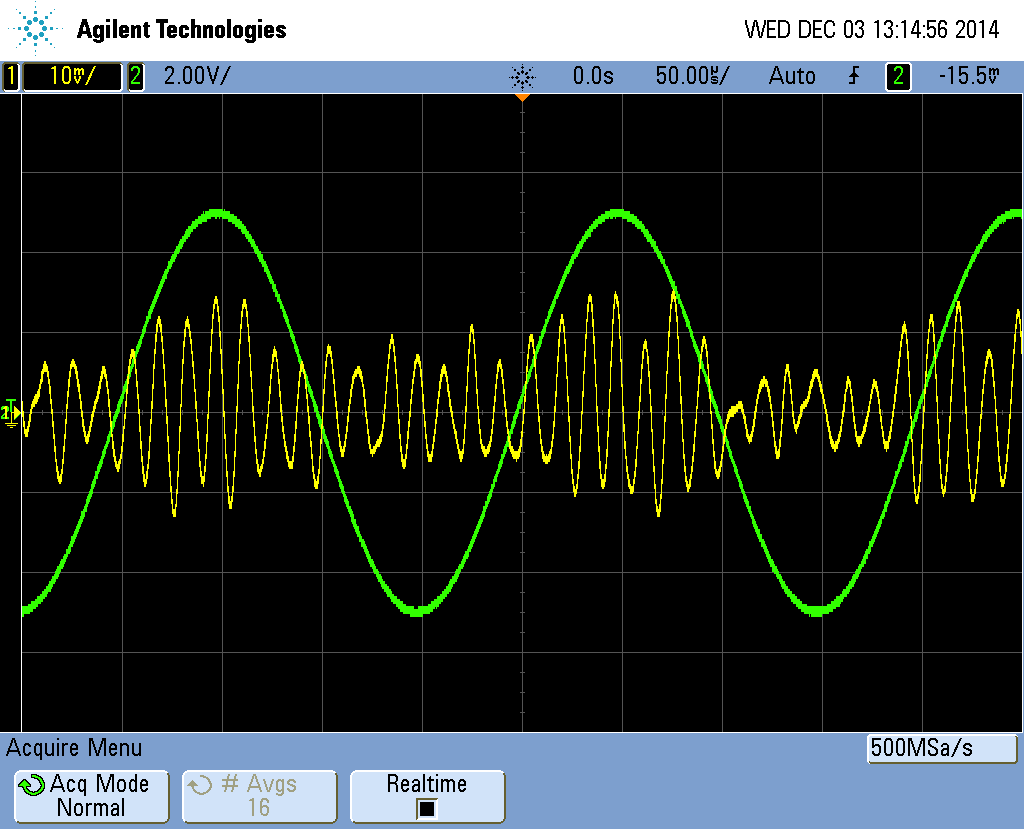Viewport: 1024px width, 829px height.
Task: Open the # Avgs 16 softkey
Action: (259, 796)
